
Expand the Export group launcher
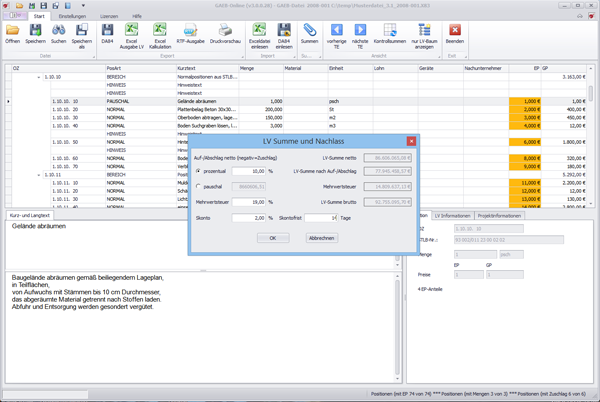(243, 57)
